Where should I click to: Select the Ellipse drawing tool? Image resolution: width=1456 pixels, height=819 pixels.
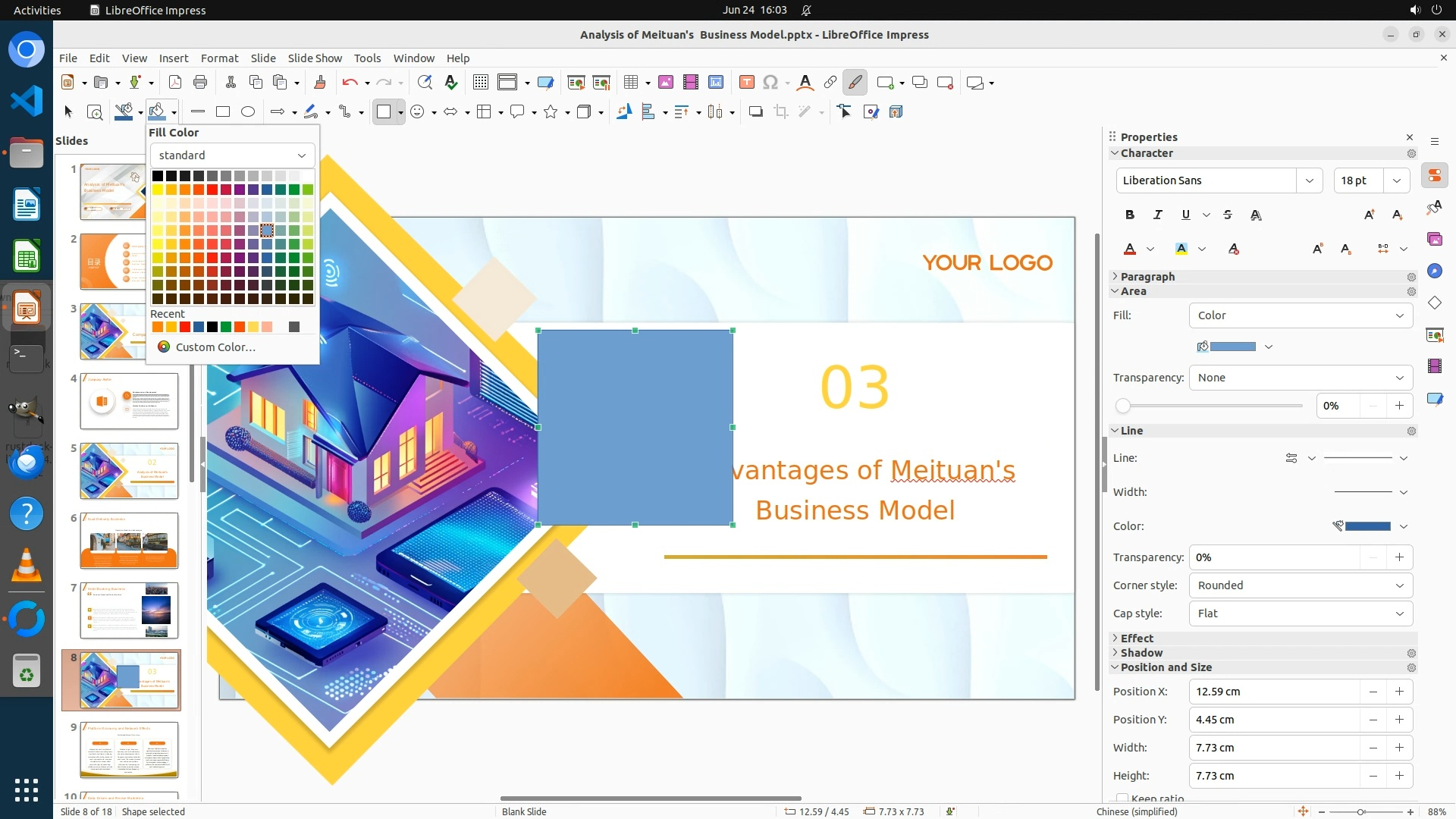pos(248,112)
